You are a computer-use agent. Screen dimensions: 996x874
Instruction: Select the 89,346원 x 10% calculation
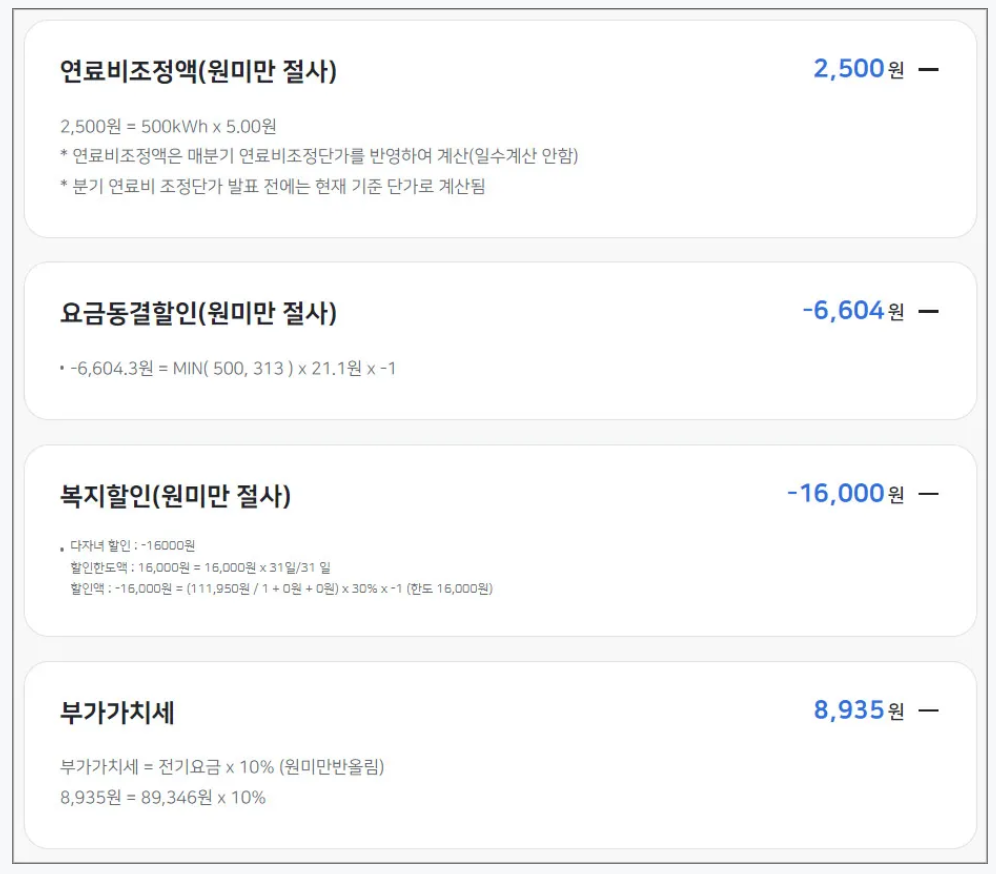[162, 797]
